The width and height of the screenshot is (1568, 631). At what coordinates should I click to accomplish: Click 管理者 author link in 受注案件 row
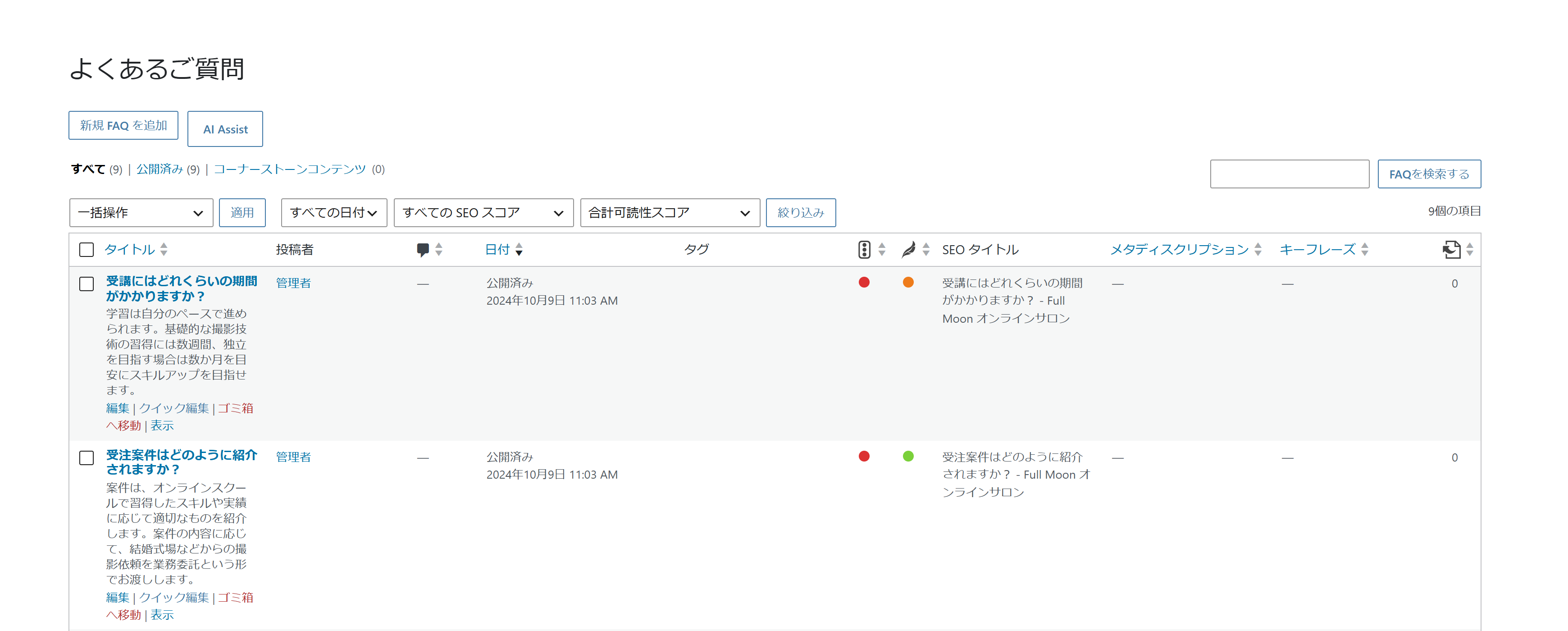tap(293, 457)
